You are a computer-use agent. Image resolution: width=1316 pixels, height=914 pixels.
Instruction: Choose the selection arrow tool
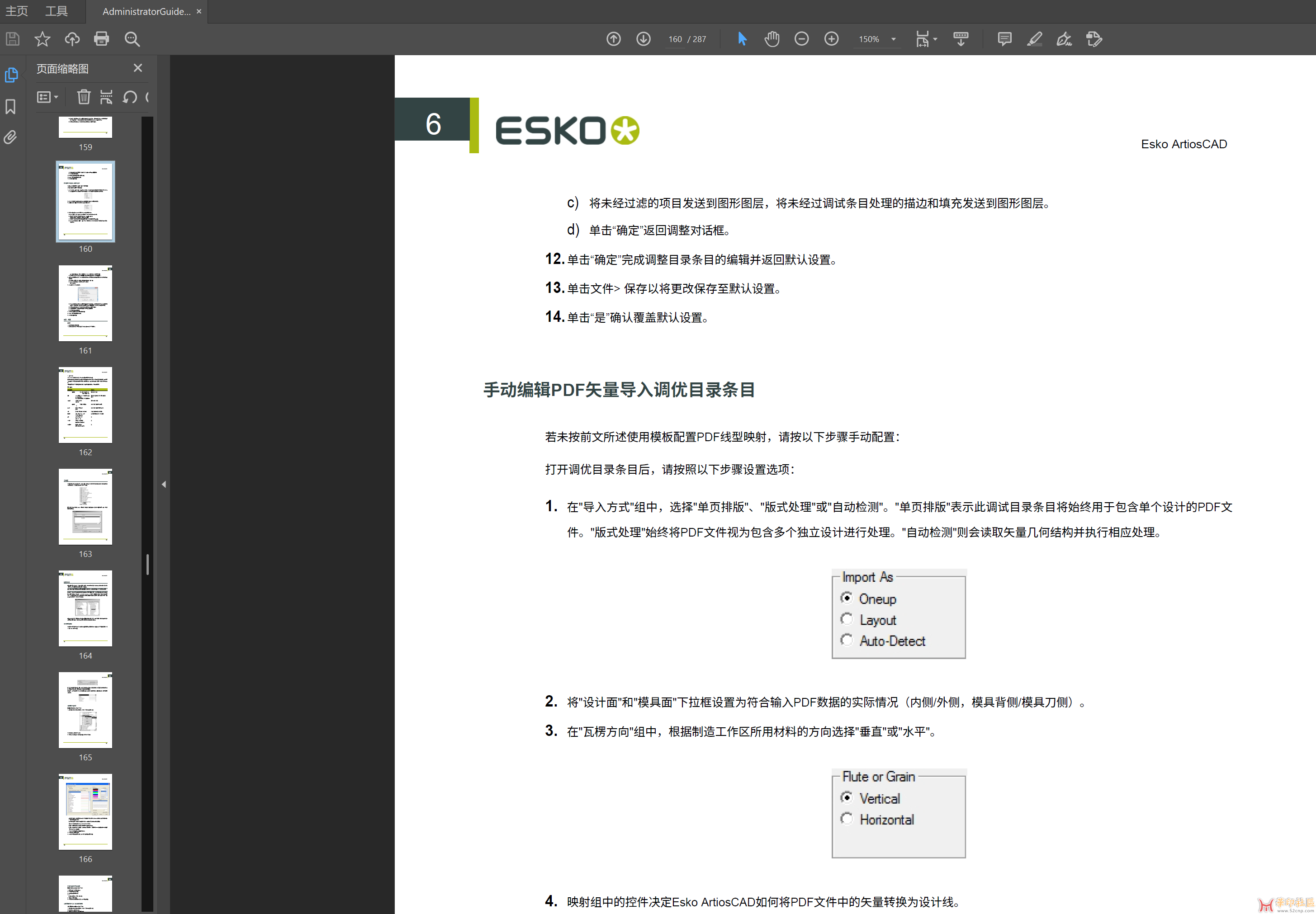[x=743, y=39]
